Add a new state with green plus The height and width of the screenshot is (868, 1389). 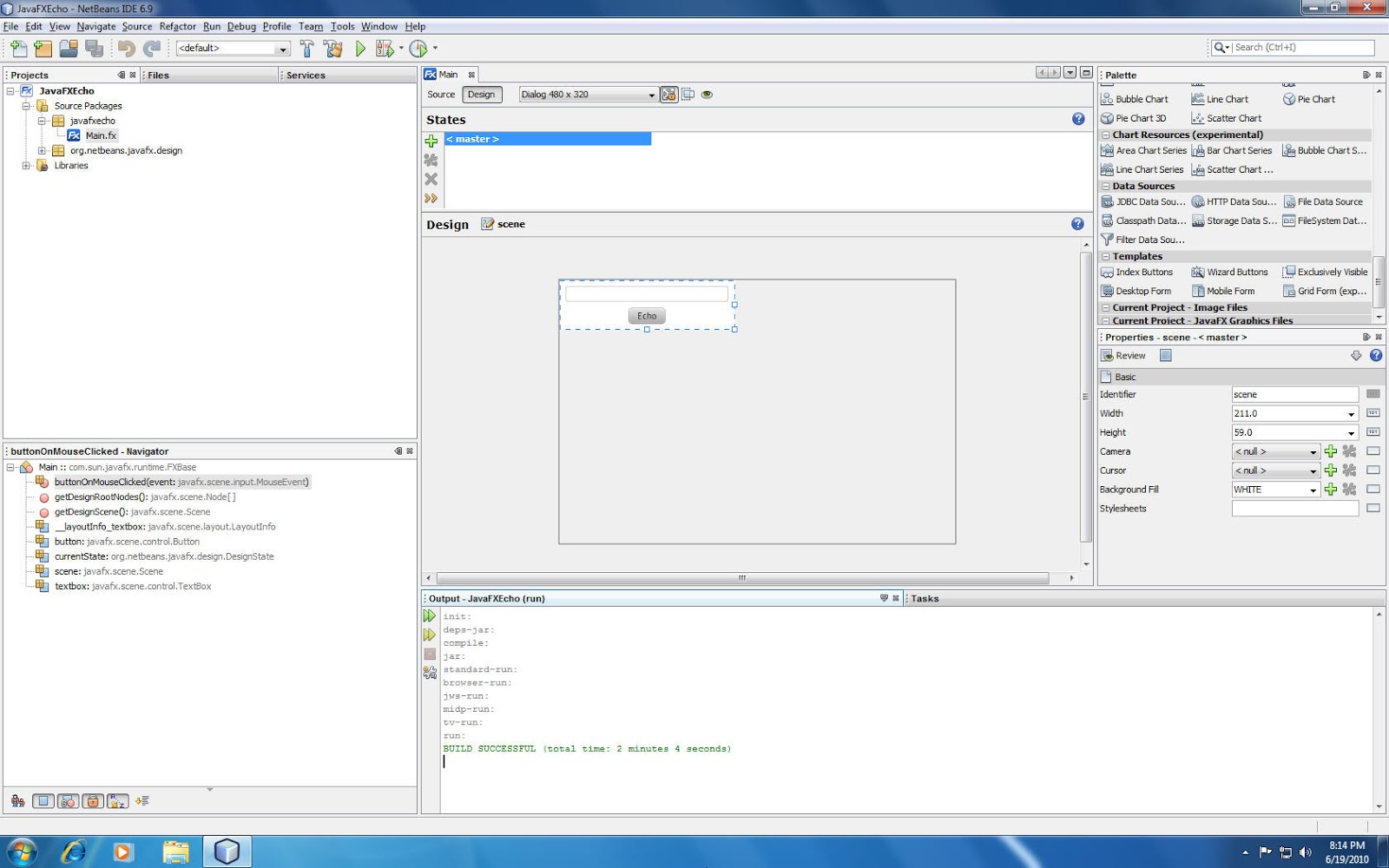(x=431, y=141)
